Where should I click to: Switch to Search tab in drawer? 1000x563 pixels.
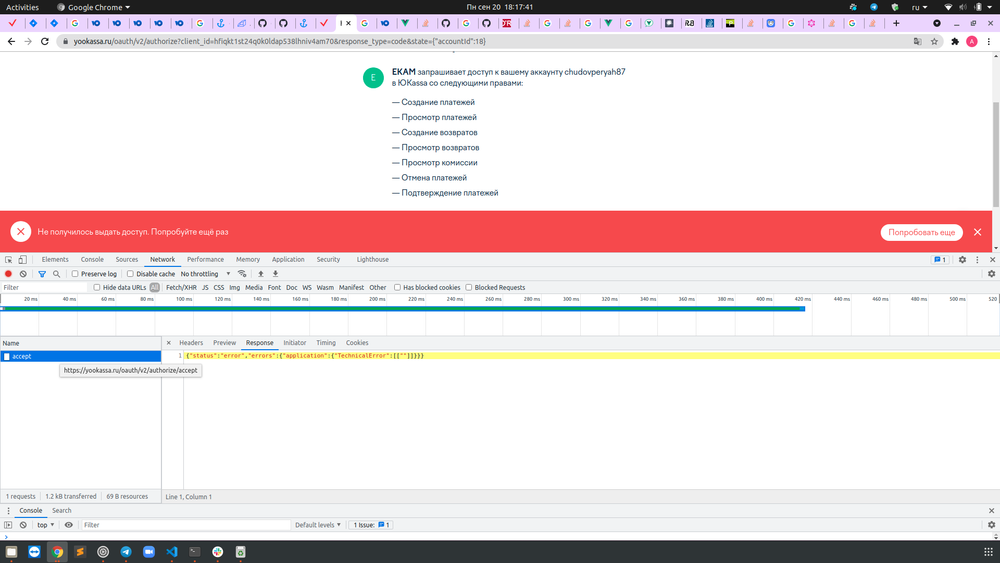click(62, 511)
